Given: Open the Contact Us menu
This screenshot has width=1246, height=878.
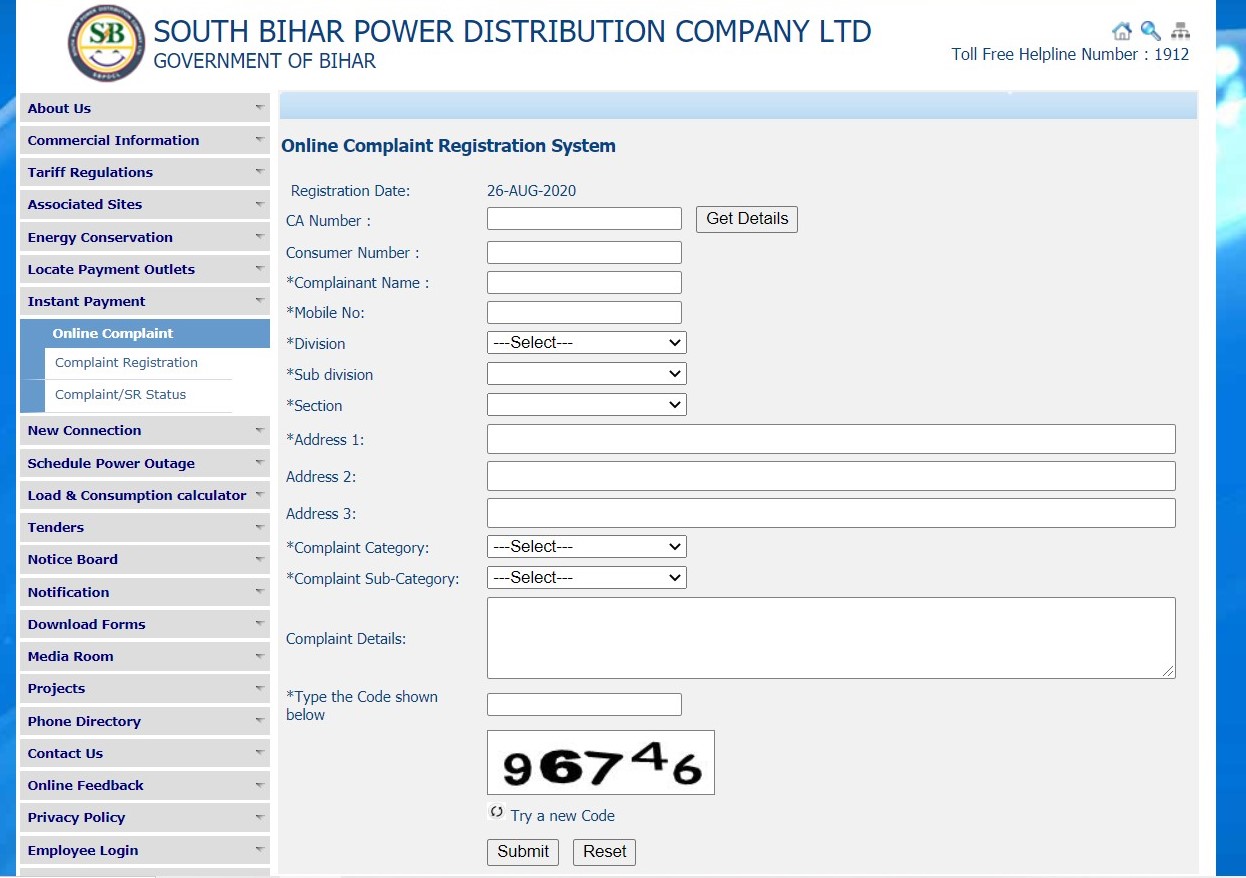Looking at the screenshot, I should point(145,753).
